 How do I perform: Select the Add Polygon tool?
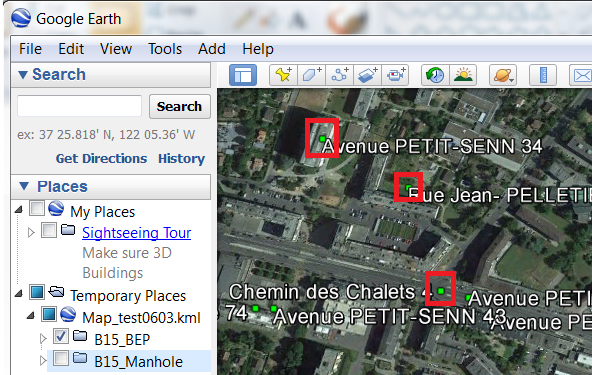point(311,75)
